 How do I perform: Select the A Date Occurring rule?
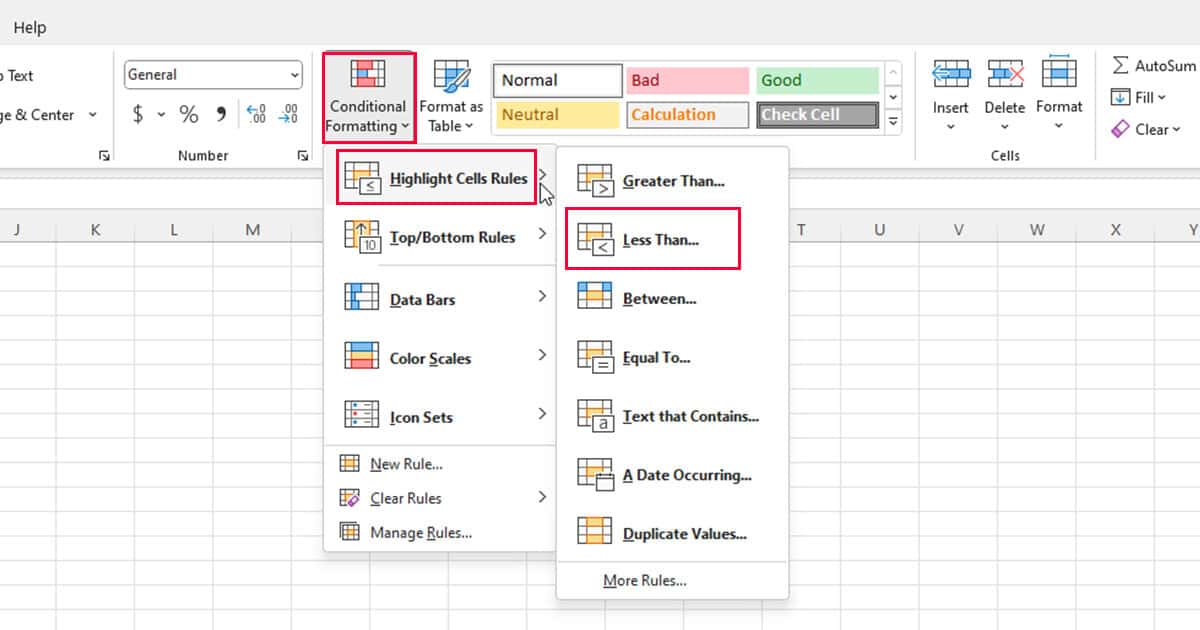[x=672, y=475]
